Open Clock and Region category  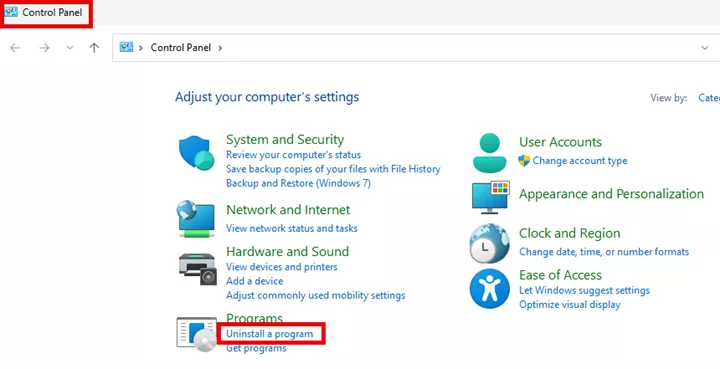tap(569, 233)
